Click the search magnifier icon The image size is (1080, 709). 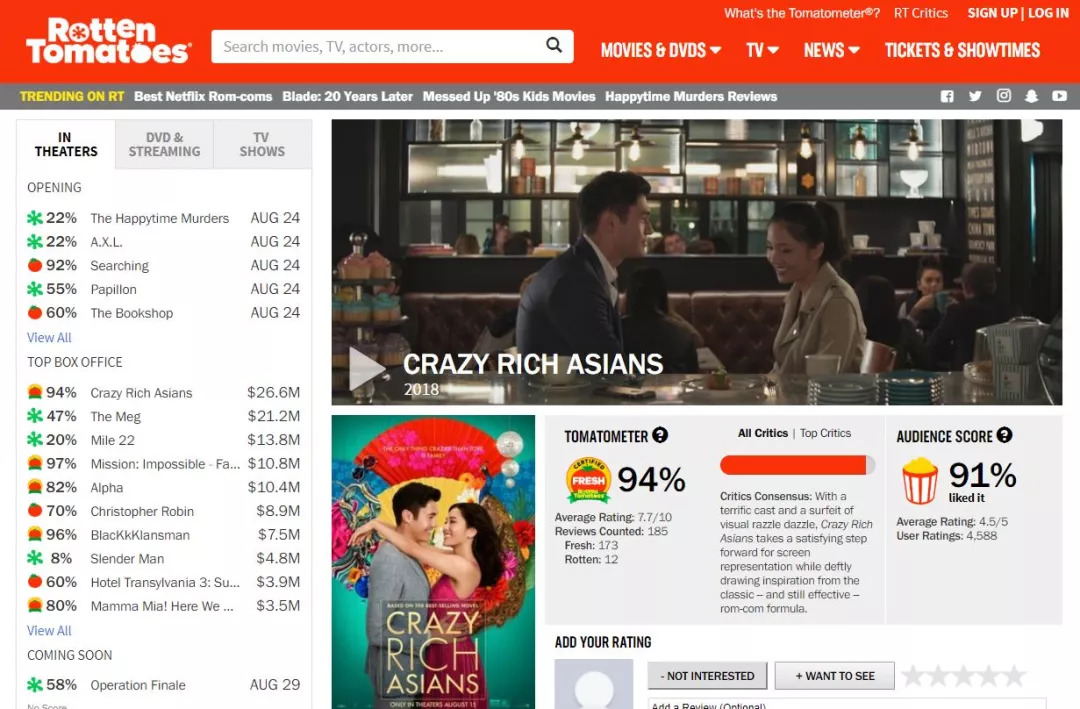coord(554,45)
